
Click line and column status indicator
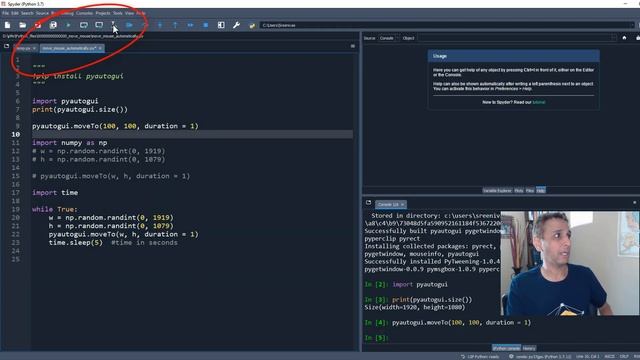tap(588, 356)
